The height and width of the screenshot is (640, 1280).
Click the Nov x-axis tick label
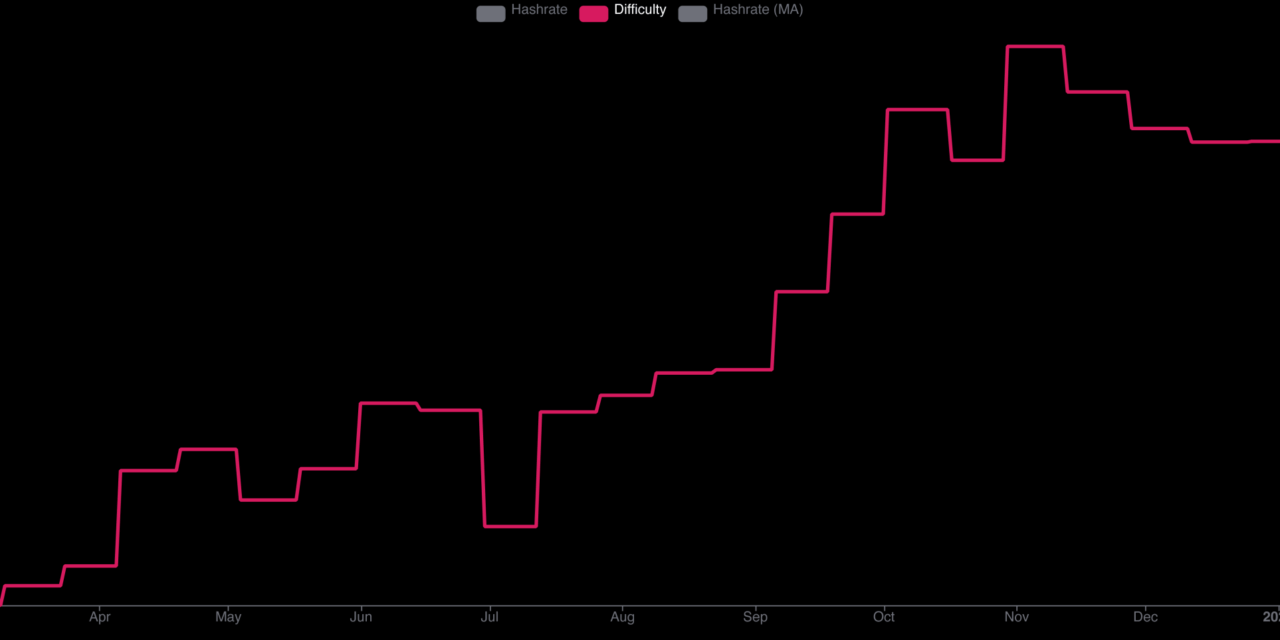click(1016, 617)
